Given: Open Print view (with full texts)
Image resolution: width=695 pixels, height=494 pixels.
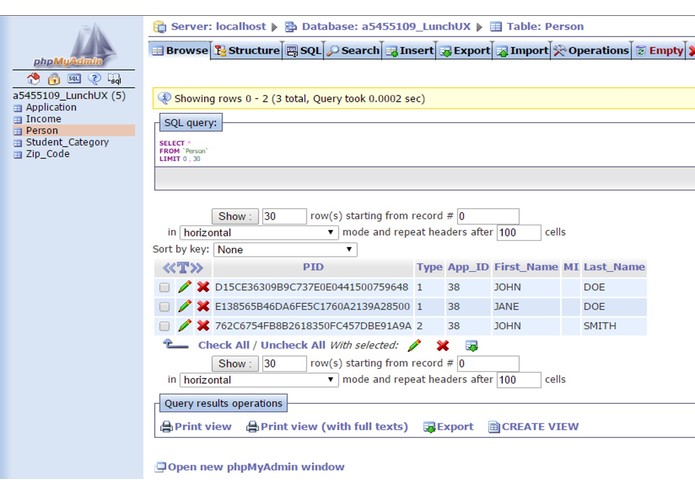Looking at the screenshot, I should (334, 427).
